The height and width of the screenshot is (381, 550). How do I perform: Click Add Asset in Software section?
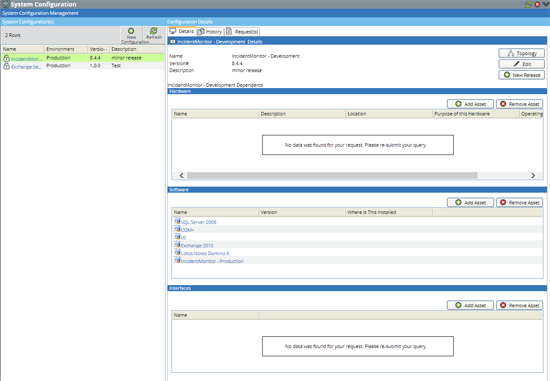pos(470,203)
